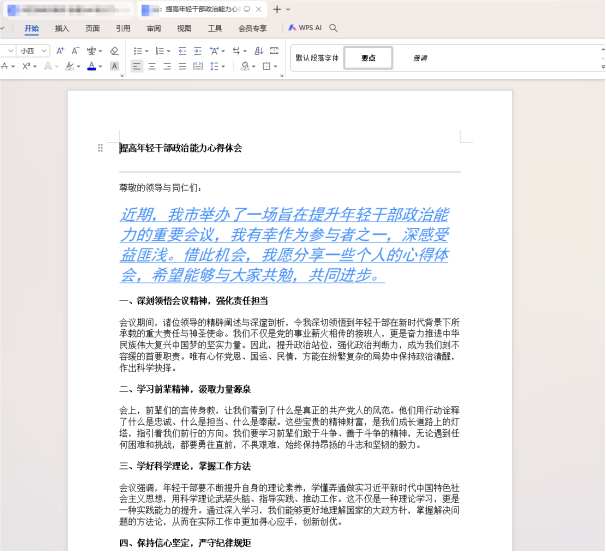The image size is (606, 552).
Task: Decrease font size with A- icon
Action: [75, 51]
